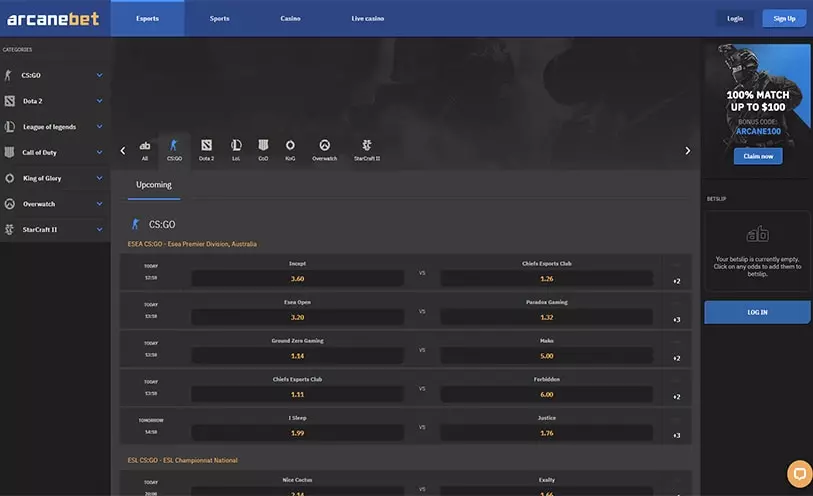Click the Overwatch sidebar icon

point(9,204)
